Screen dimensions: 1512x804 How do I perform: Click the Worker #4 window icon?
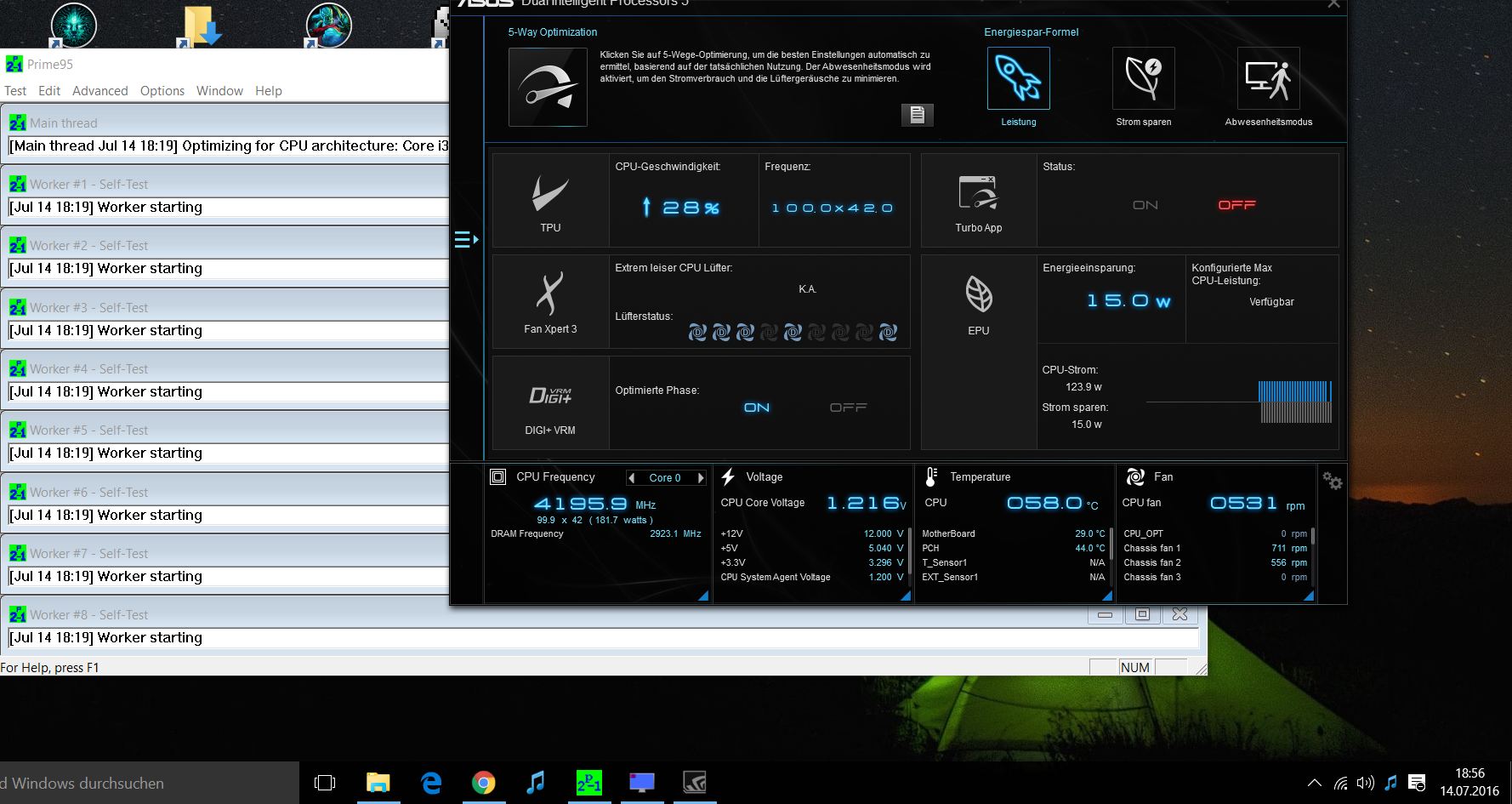click(18, 368)
